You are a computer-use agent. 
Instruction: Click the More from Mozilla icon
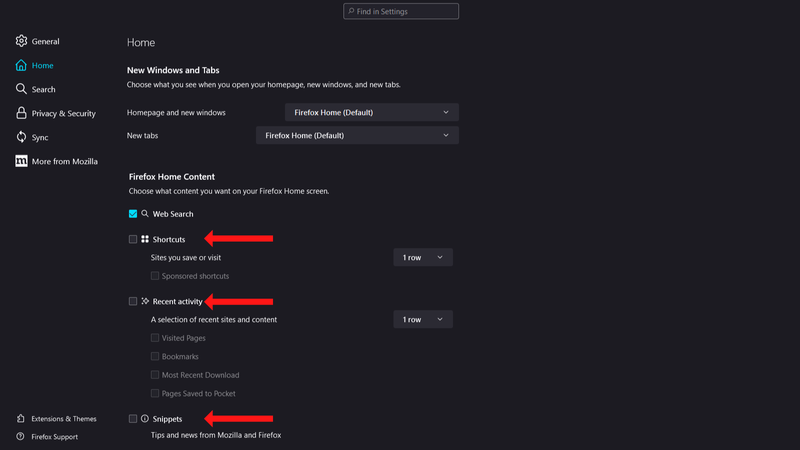pos(21,161)
